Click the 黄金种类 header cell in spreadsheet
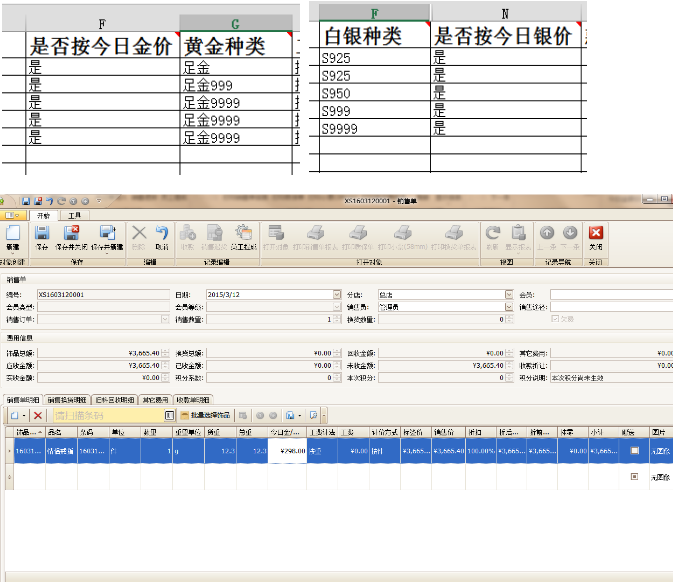This screenshot has height=582, width=673. [235, 45]
